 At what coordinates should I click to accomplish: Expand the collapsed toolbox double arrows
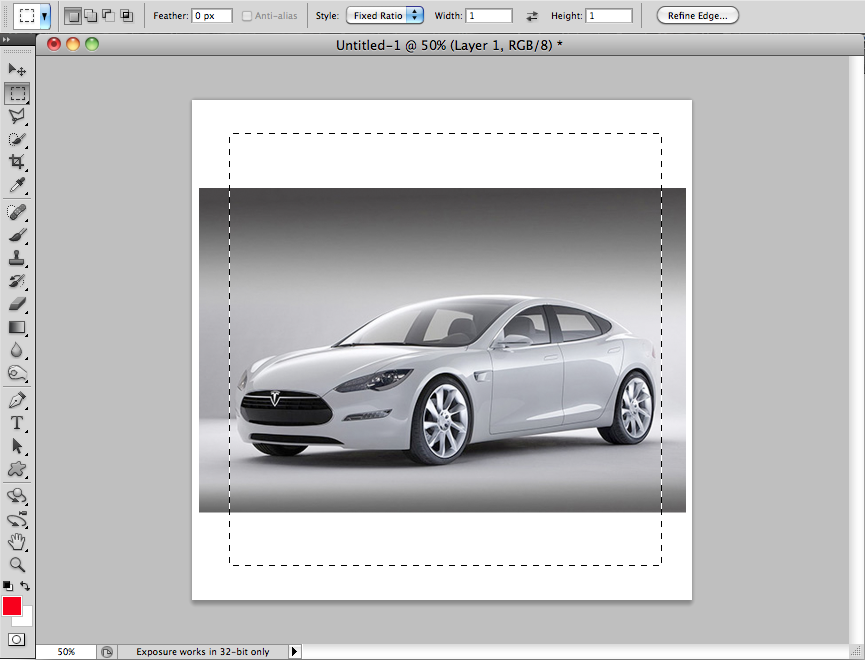coord(6,40)
